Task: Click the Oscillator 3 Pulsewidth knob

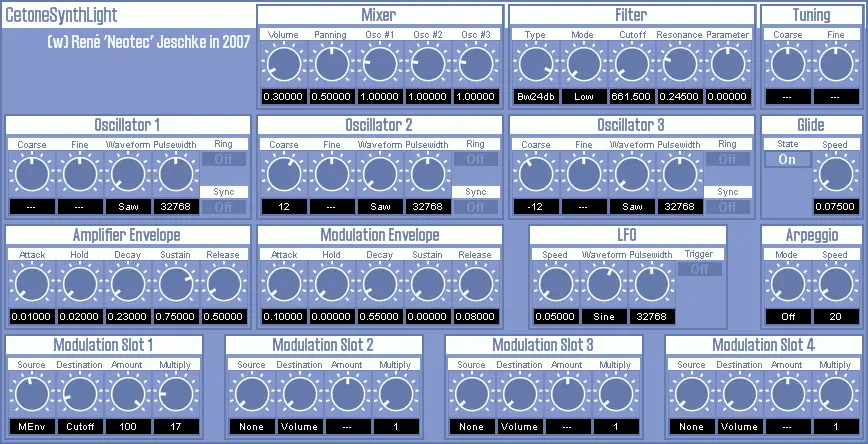Action: click(679, 174)
